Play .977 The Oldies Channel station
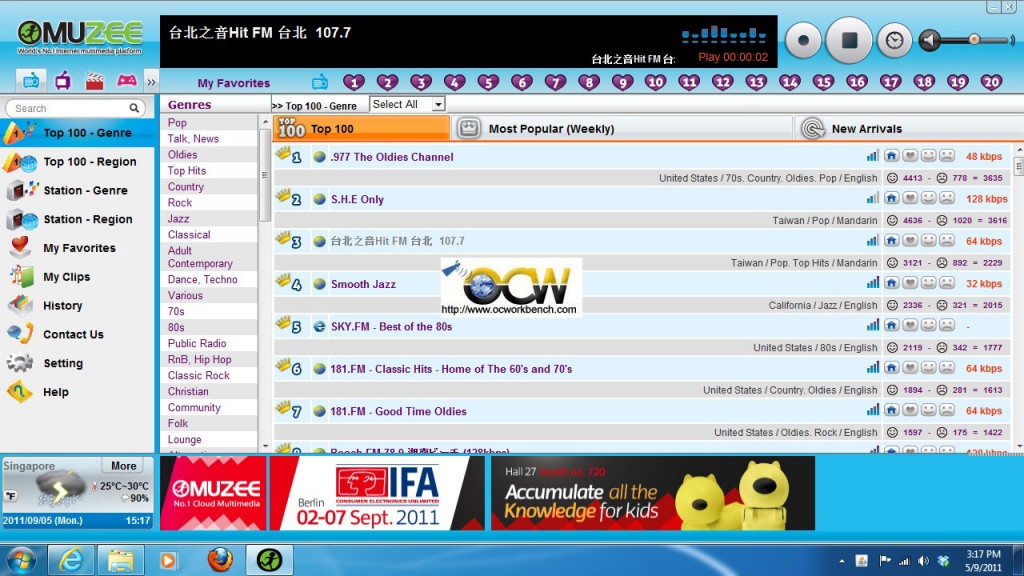The height and width of the screenshot is (576, 1024). tap(392, 157)
